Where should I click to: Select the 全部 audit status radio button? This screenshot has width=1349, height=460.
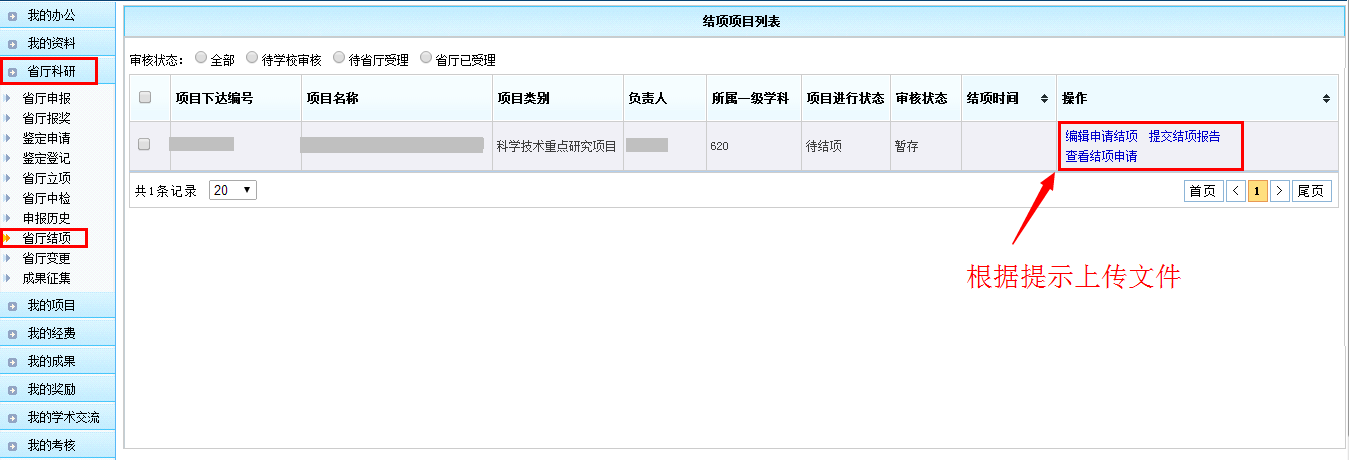pos(201,59)
